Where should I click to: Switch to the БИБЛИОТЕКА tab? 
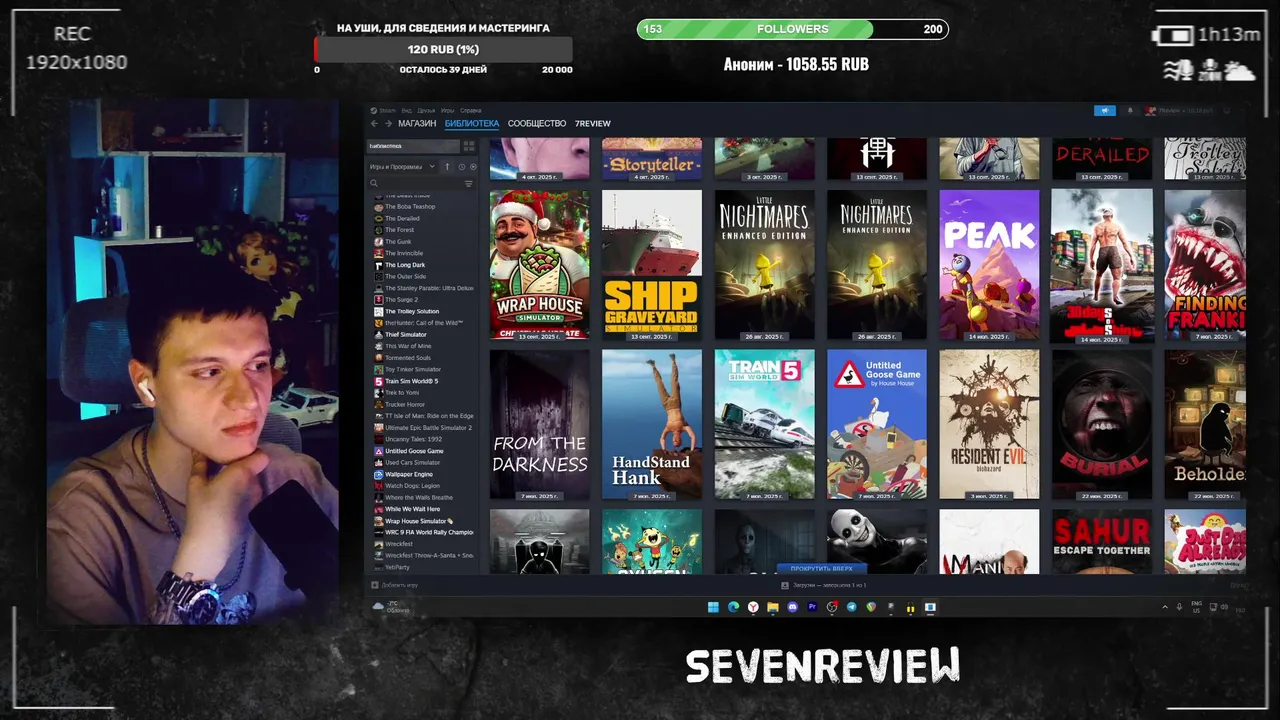tap(472, 124)
